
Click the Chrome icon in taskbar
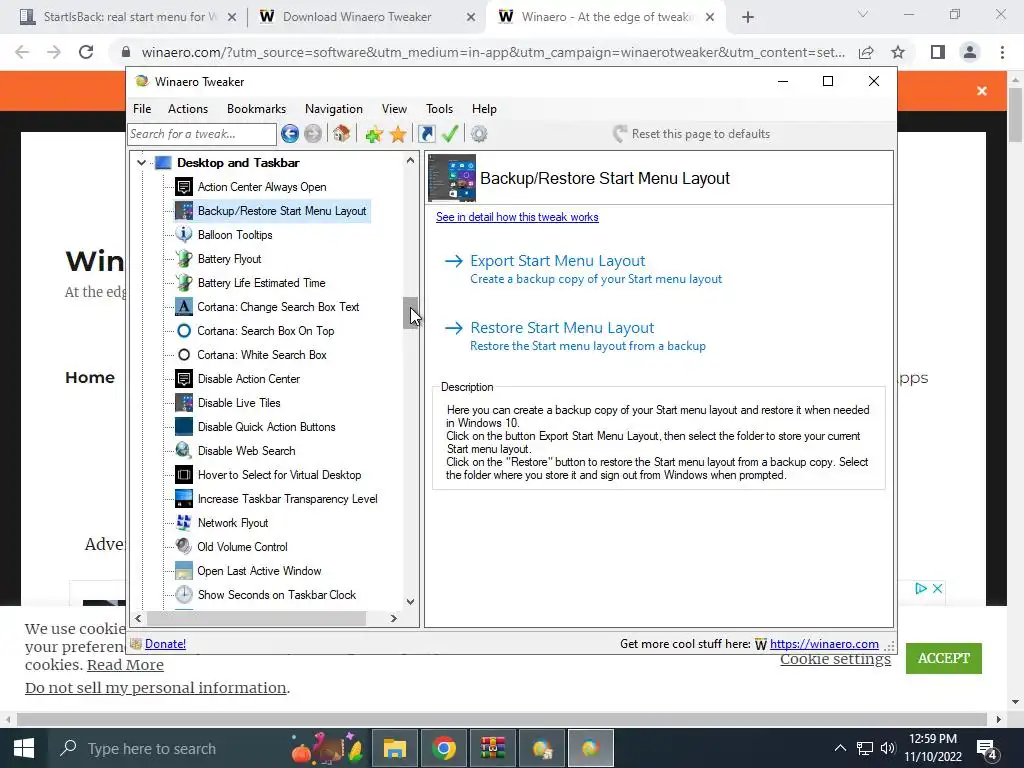444,748
